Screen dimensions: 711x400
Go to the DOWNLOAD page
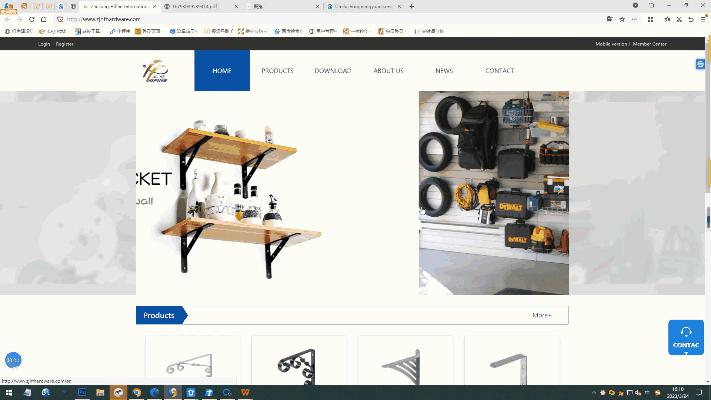point(333,71)
